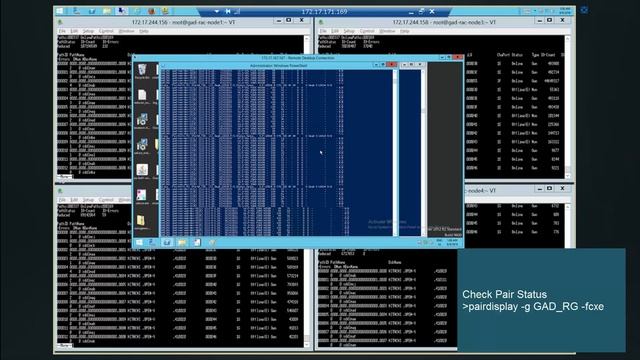Viewport: 640px width, 360px height.
Task: Click inner remote desktop taskbar clock
Action: 452,242
